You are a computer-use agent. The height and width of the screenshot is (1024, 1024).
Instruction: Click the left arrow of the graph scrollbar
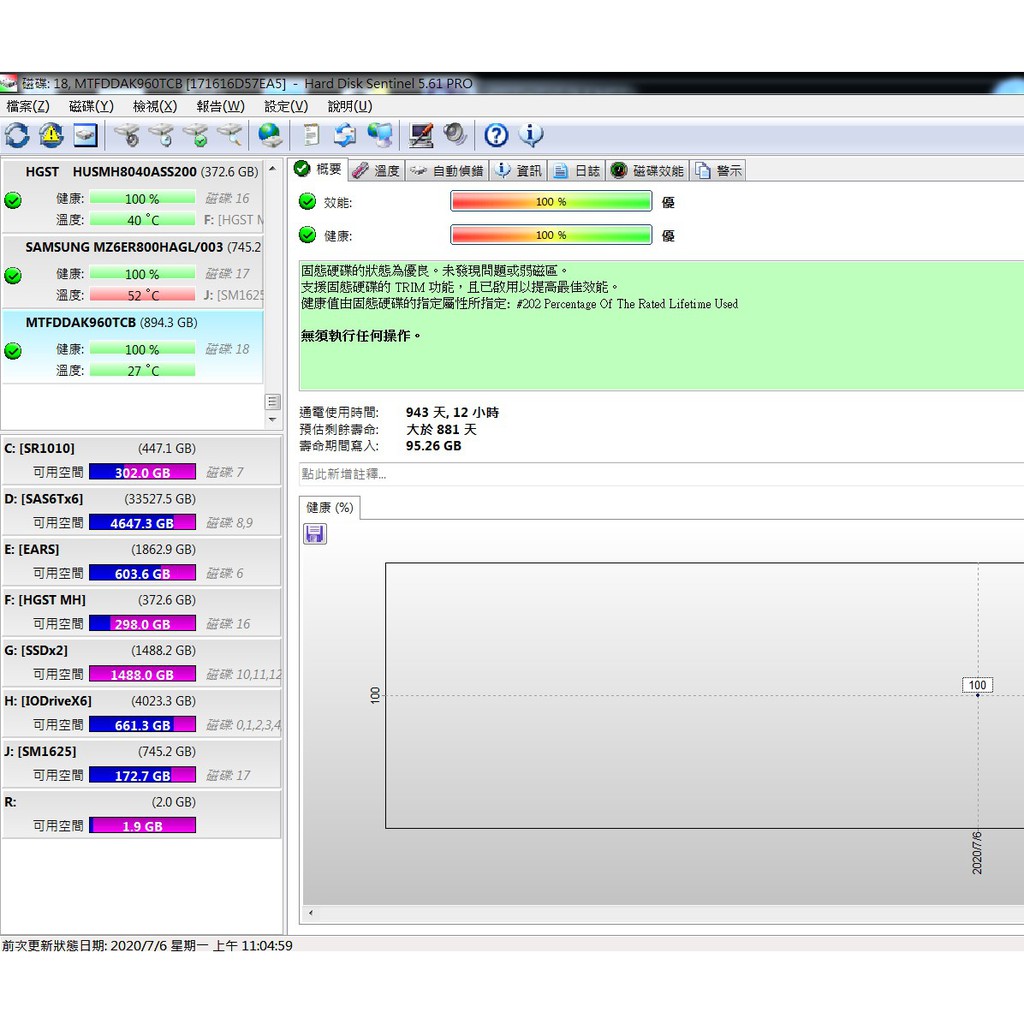point(310,913)
